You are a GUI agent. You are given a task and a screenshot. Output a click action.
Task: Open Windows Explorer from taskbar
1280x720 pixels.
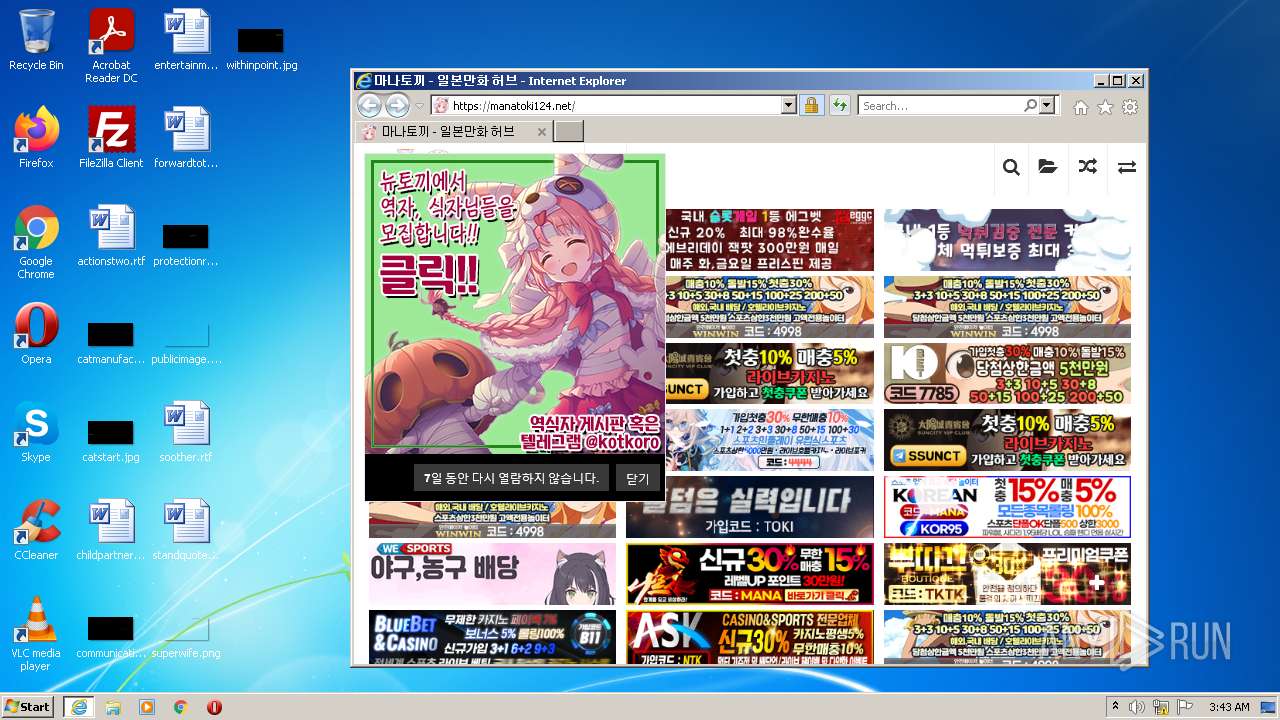pos(113,707)
